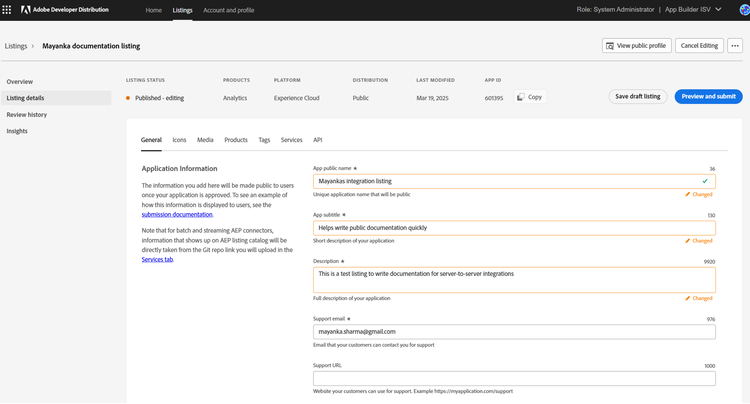The image size is (750, 404).
Task: Follow the Services tab link
Action: [157, 259]
